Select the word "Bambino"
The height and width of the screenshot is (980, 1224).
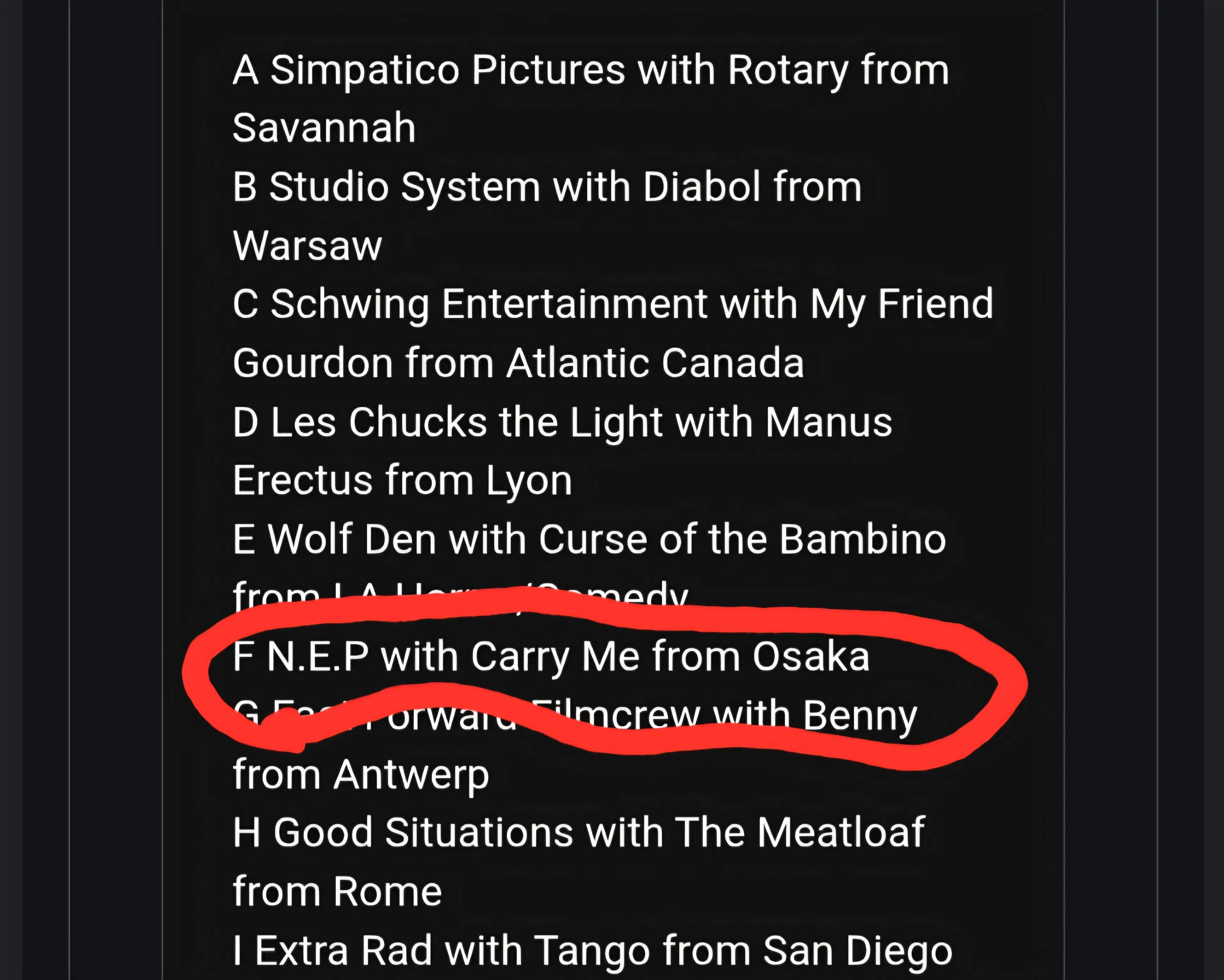(862, 539)
